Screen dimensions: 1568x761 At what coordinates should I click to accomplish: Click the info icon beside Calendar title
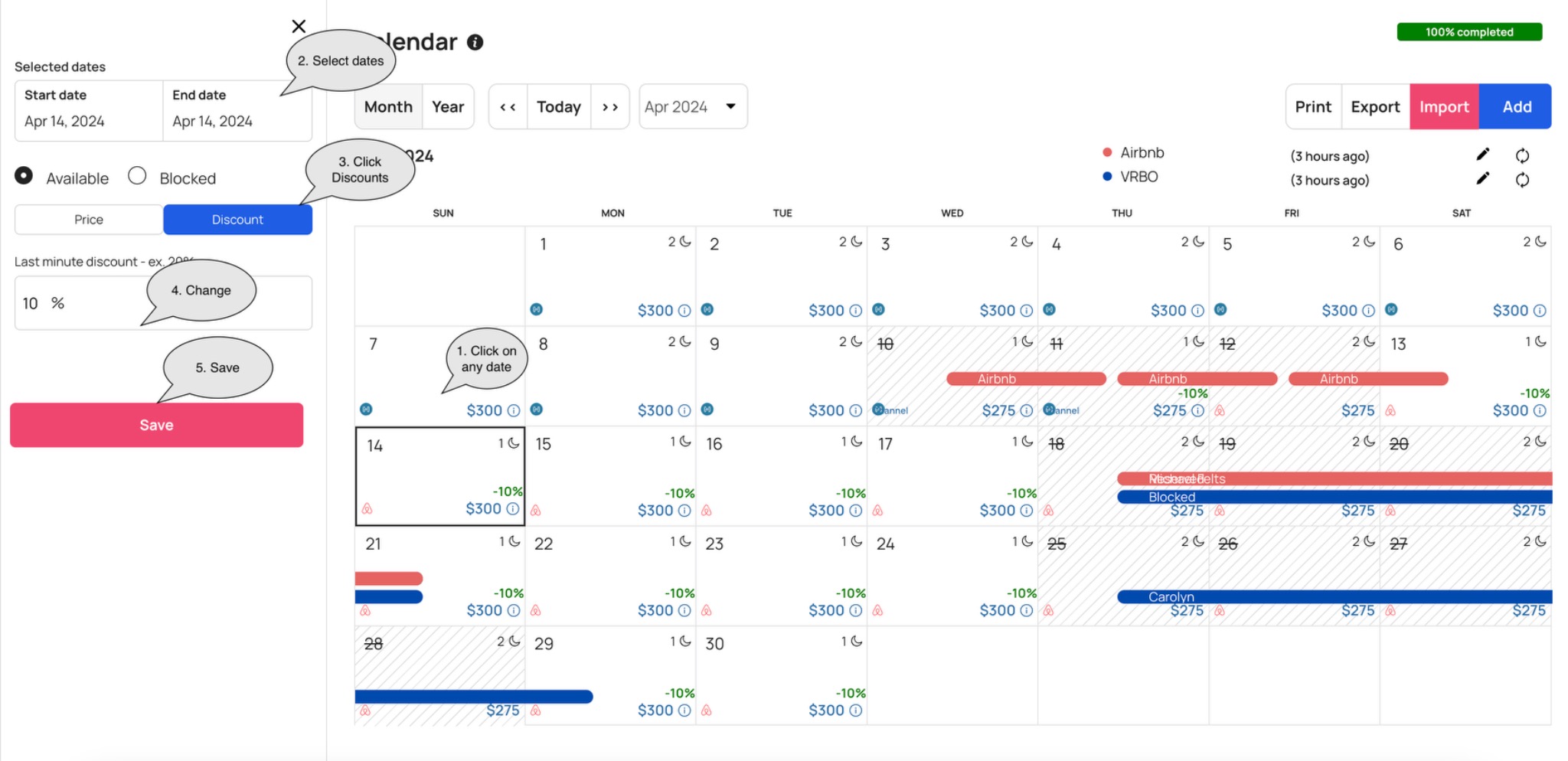point(475,42)
